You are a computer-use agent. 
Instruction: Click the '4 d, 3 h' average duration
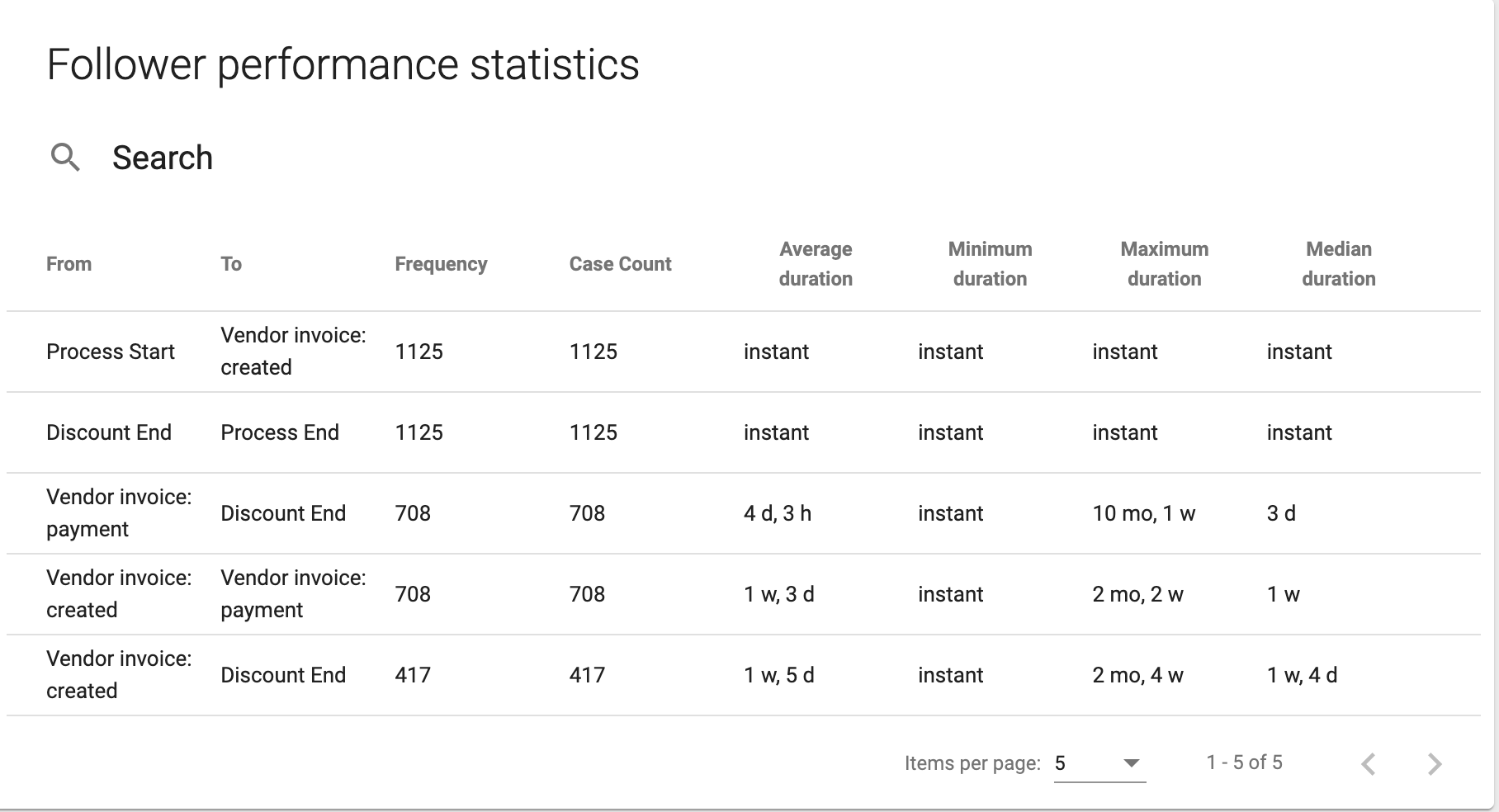click(778, 513)
